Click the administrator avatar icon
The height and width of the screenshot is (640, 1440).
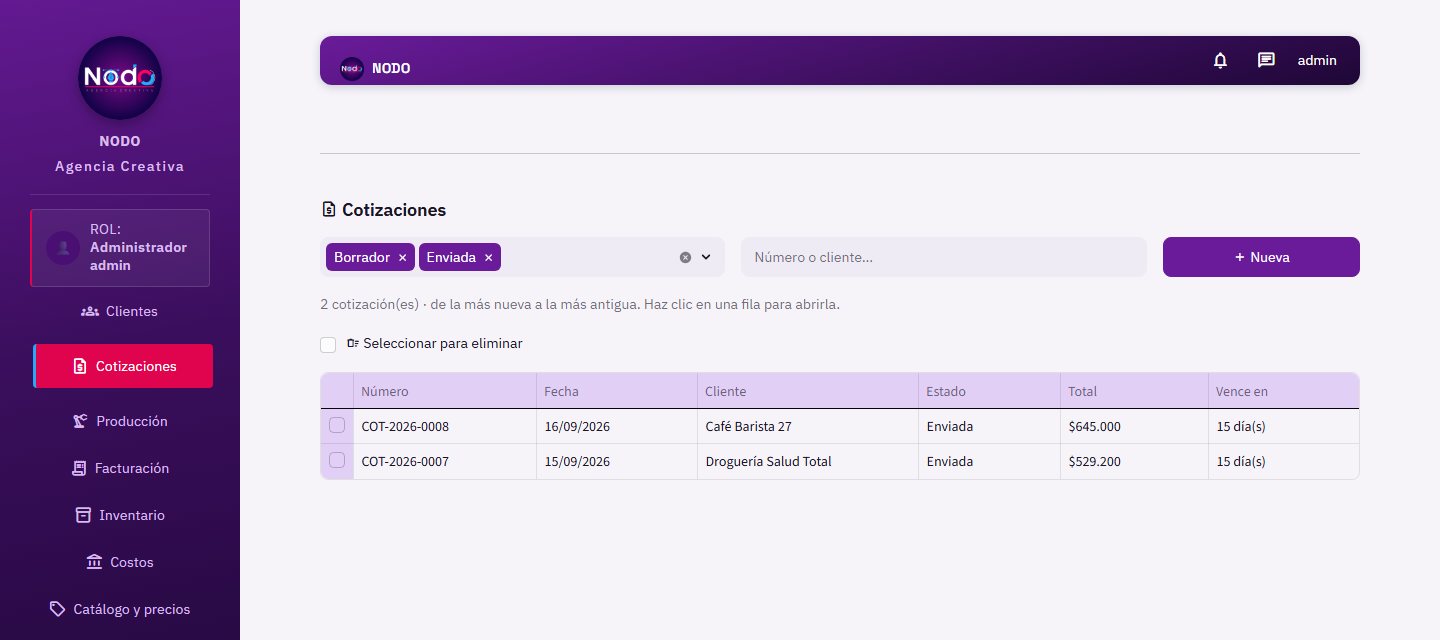pyautogui.click(x=64, y=247)
